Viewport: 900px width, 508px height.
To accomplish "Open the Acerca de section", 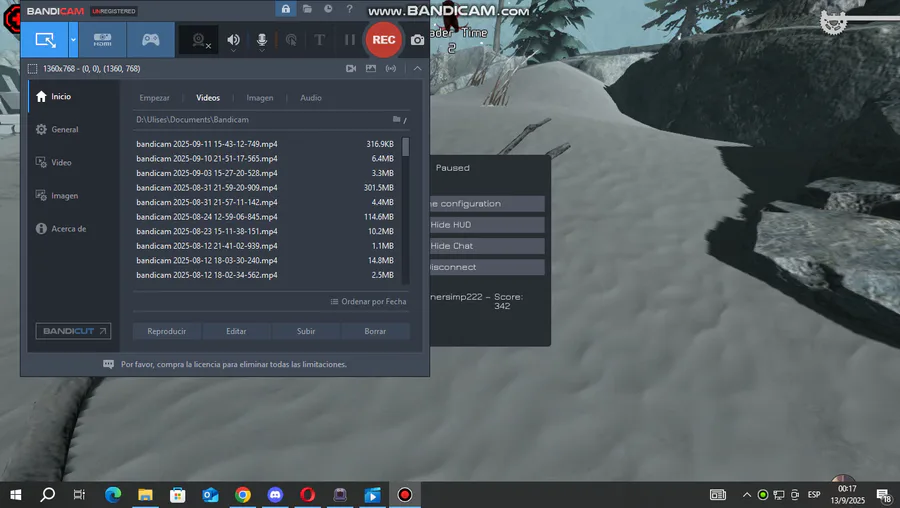I will [x=73, y=228].
